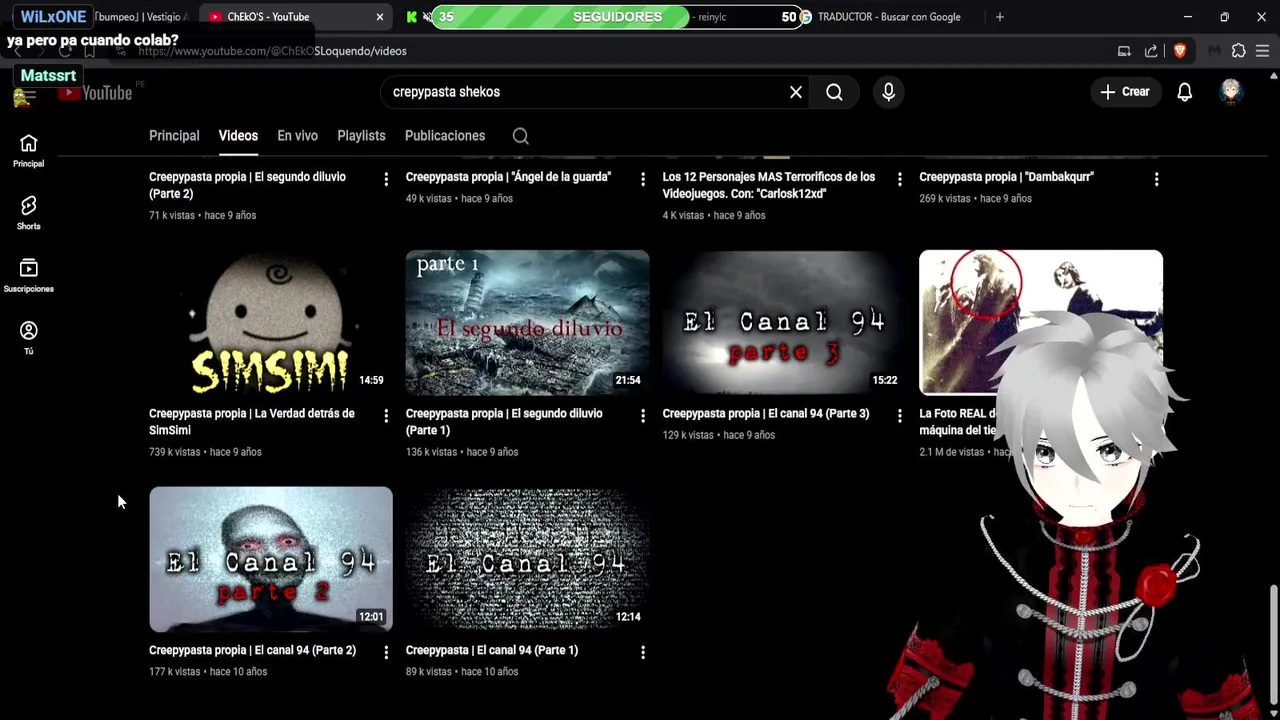Image resolution: width=1280 pixels, height=720 pixels.
Task: Click the YouTube logo
Action: tap(95, 93)
